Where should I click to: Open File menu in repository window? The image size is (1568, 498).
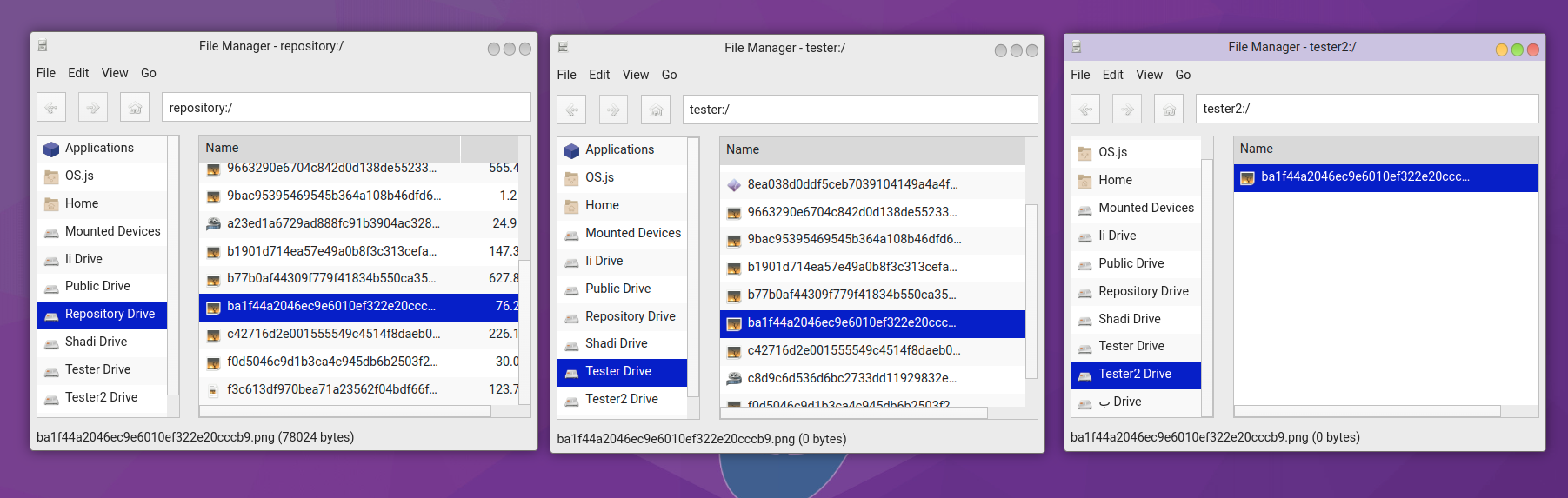(x=46, y=73)
